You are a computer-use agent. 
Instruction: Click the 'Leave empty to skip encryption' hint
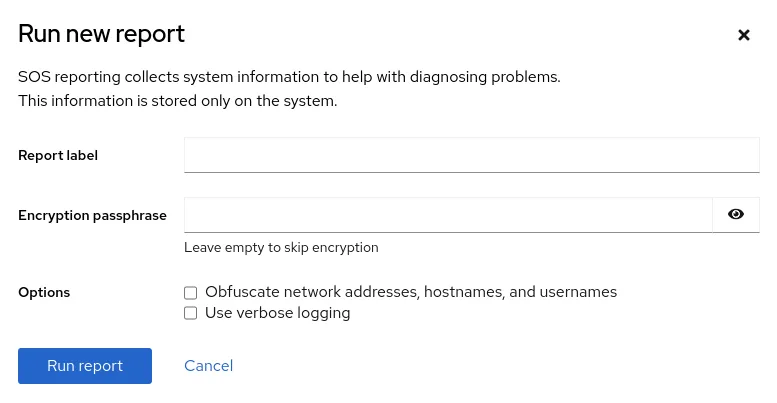281,247
